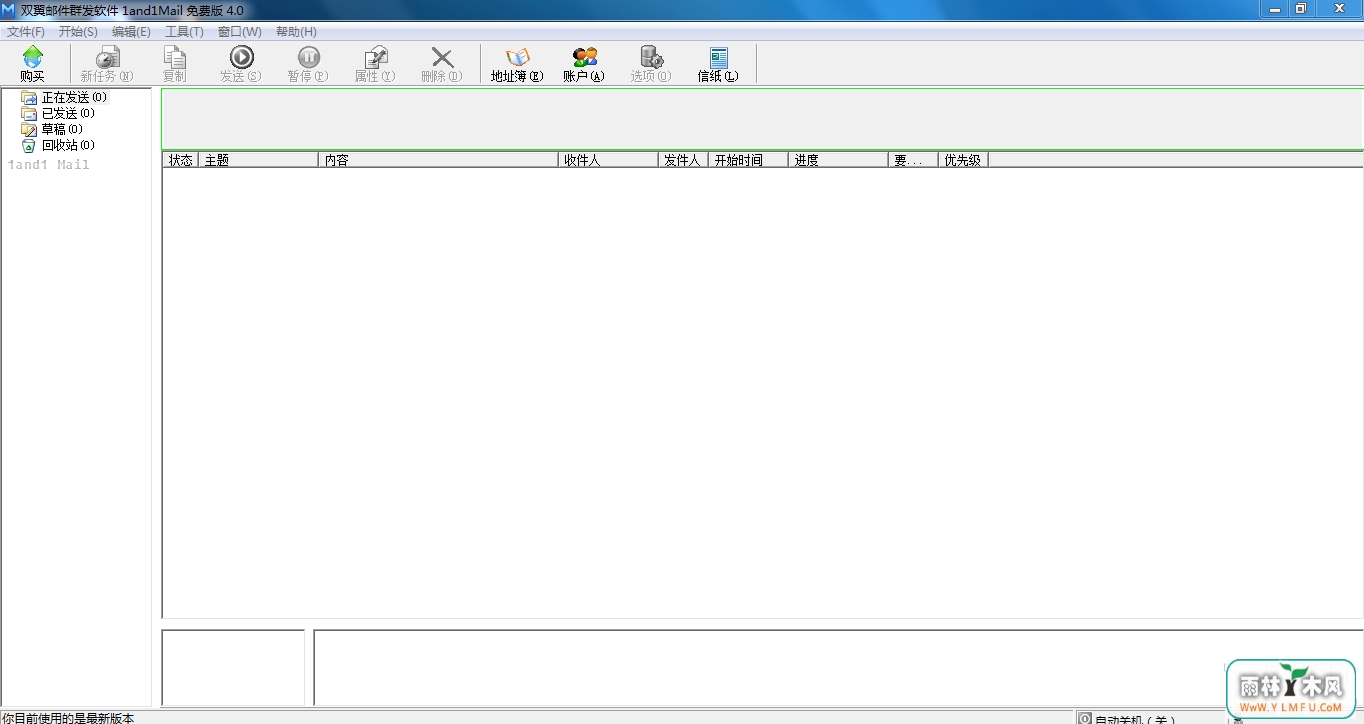Image resolution: width=1364 pixels, height=724 pixels.
Task: Sort by the 开始时间 column header
Action: [749, 160]
